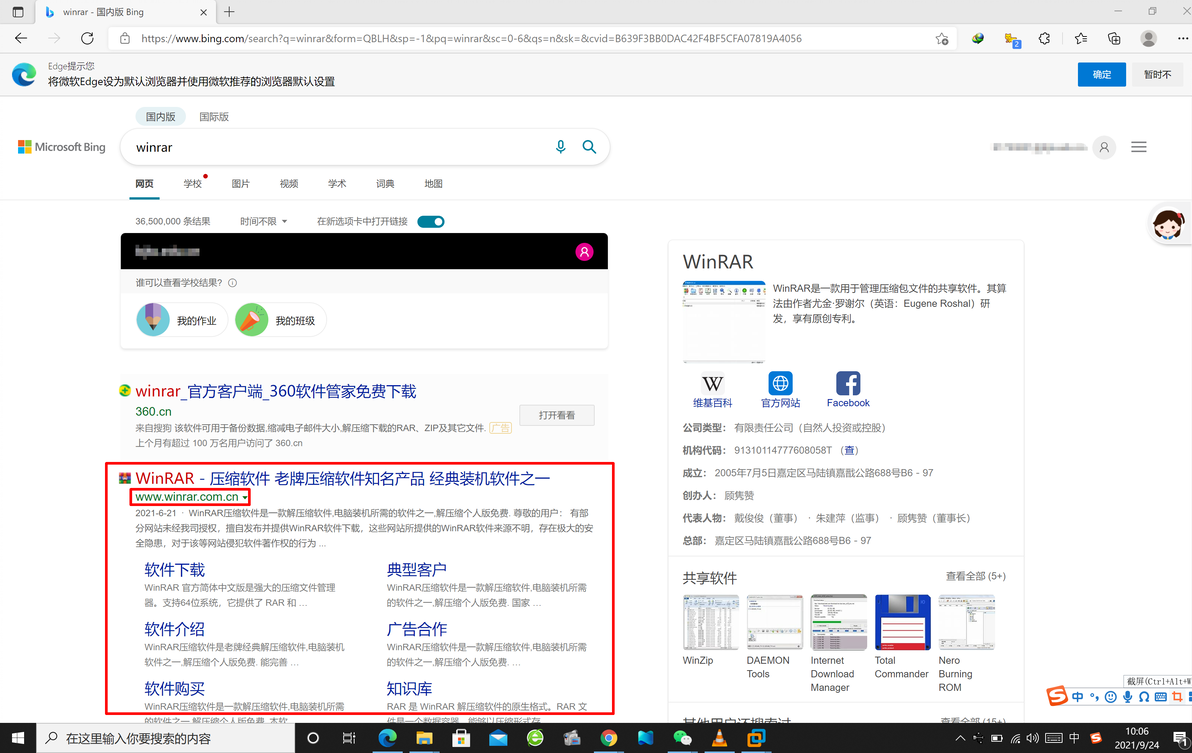Viewport: 1192px width, 753px height.
Task: Open a new browser tab with plus icon
Action: [x=229, y=11]
